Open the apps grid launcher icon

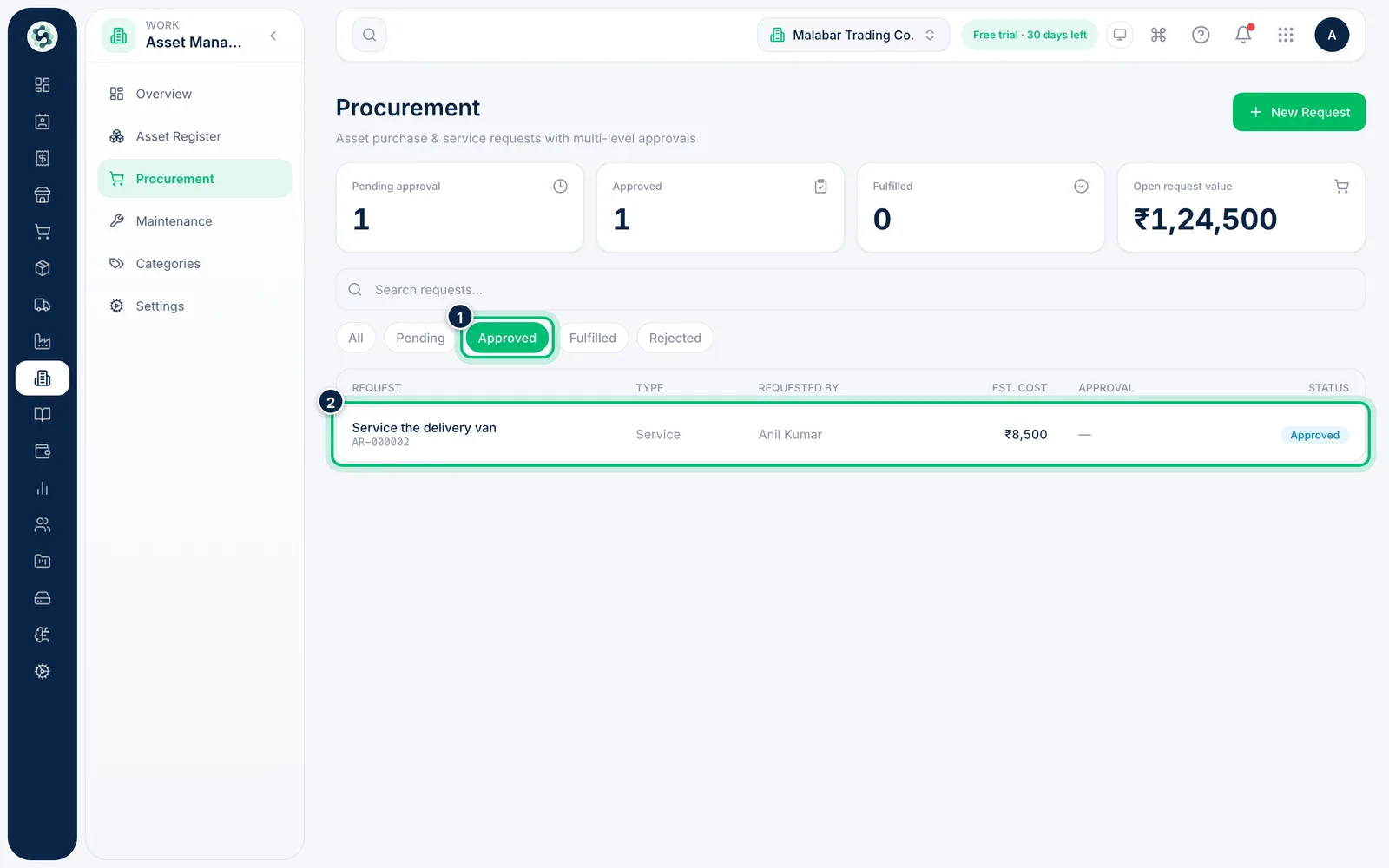click(x=1286, y=35)
